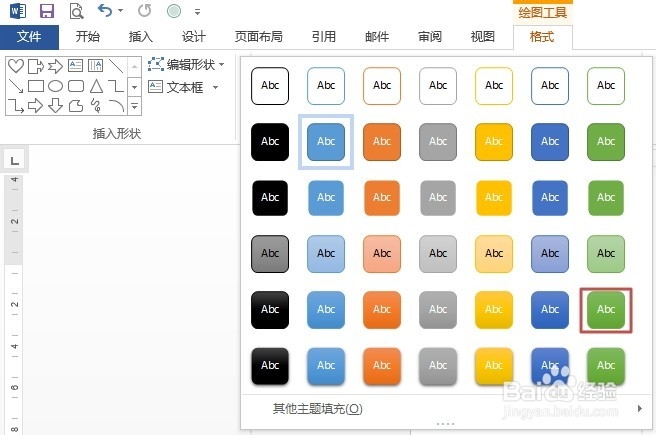This screenshot has width=656, height=435.
Task: Apply white-fill gold outline Abc style
Action: click(494, 86)
